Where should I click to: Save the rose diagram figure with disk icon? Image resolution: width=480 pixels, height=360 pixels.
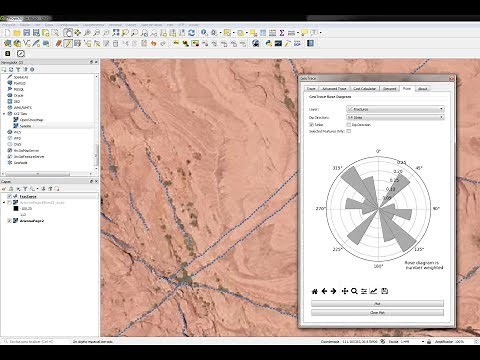384,291
